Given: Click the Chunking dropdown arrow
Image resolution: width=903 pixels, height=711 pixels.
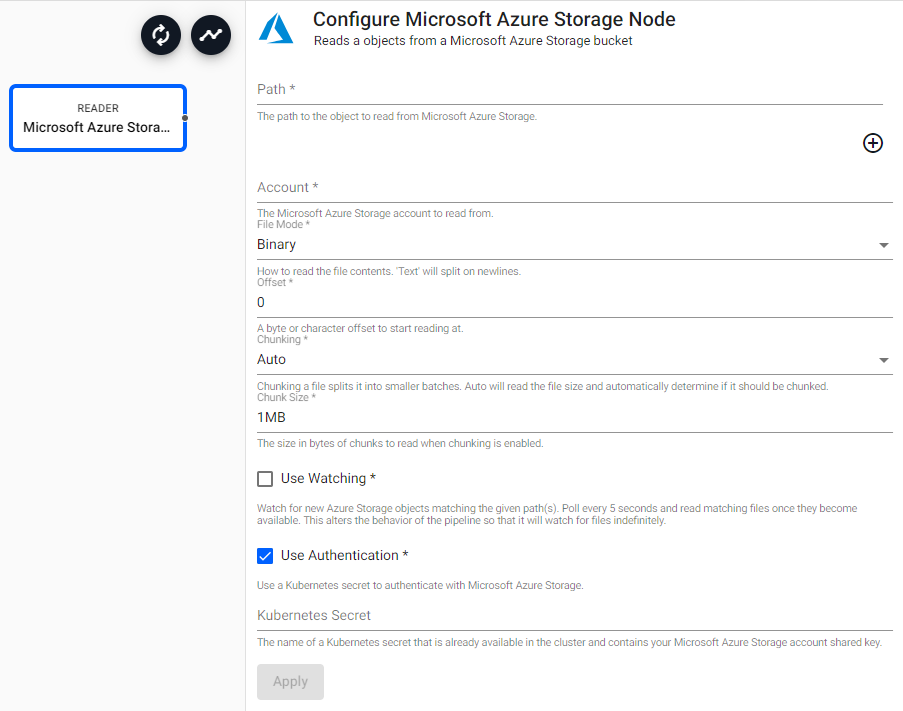Looking at the screenshot, I should (x=883, y=360).
